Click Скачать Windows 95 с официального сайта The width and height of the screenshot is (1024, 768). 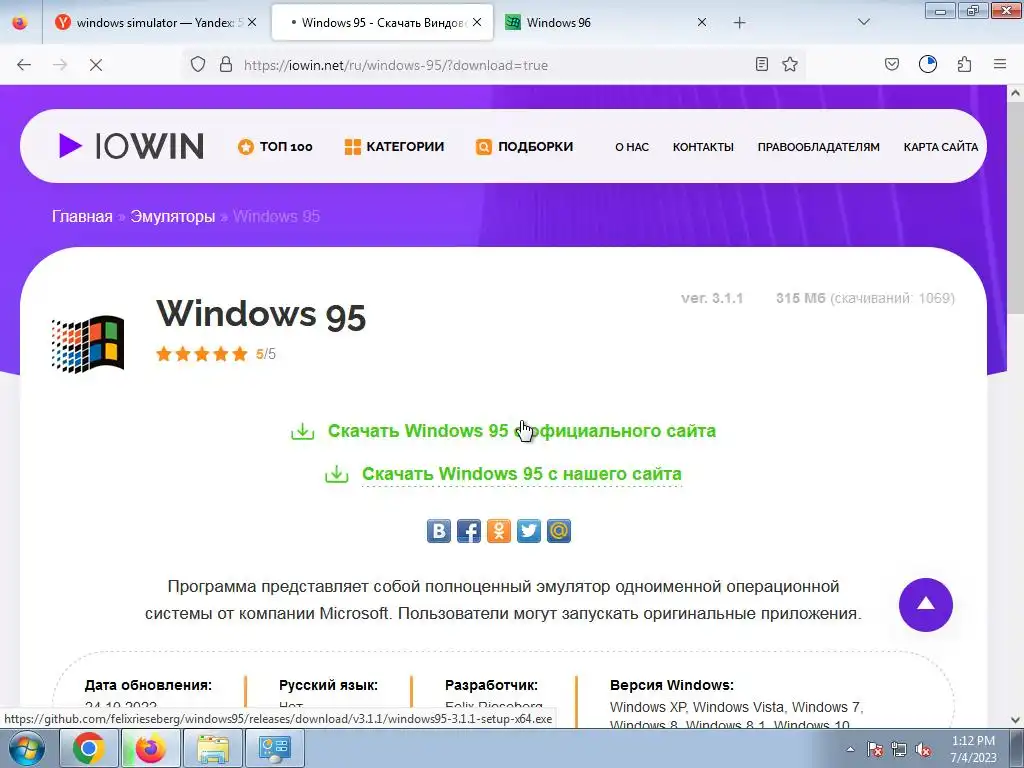(504, 431)
